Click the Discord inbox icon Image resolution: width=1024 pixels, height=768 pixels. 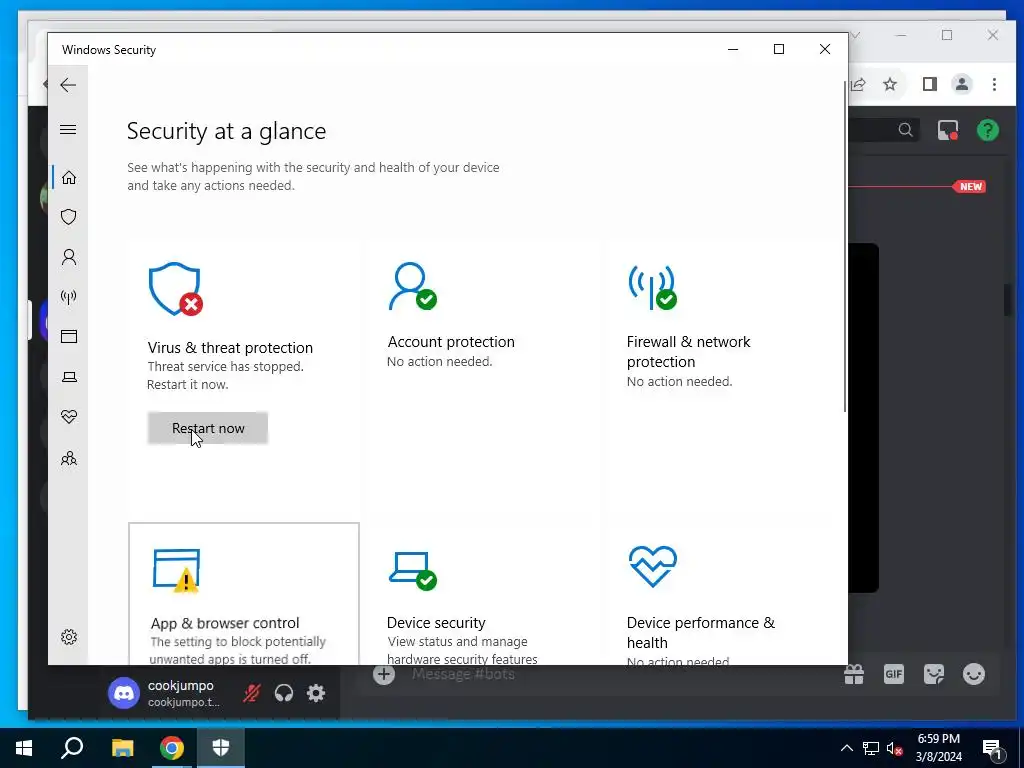click(948, 131)
